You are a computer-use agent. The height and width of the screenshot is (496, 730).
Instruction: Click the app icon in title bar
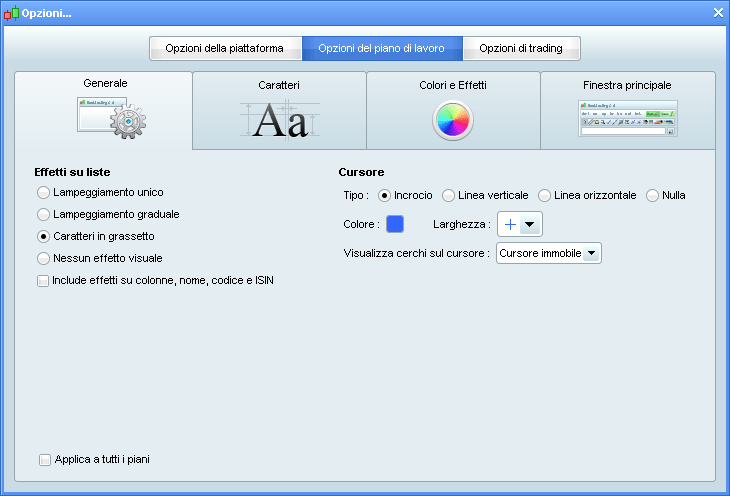coord(11,13)
